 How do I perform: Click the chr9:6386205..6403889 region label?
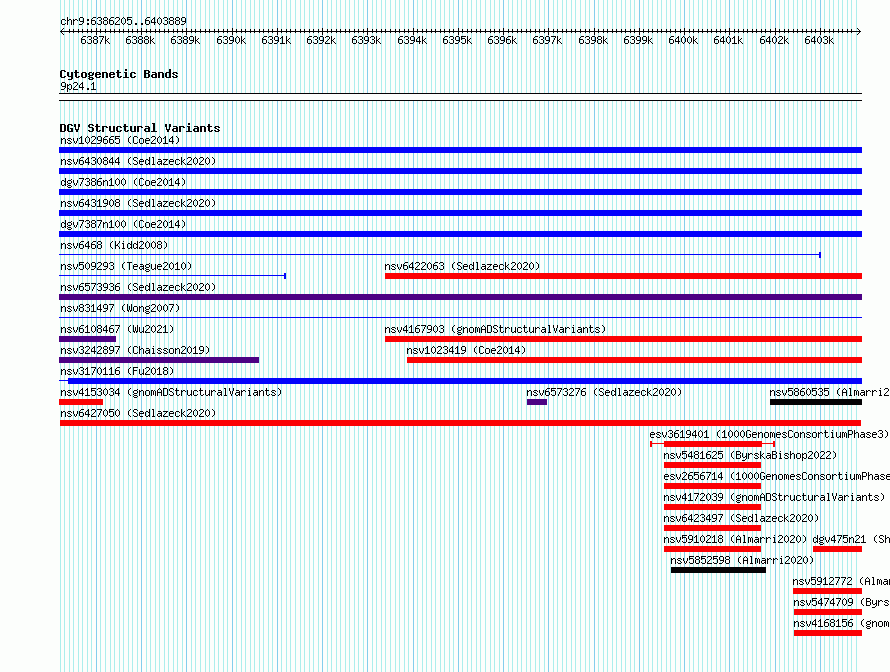123,21
